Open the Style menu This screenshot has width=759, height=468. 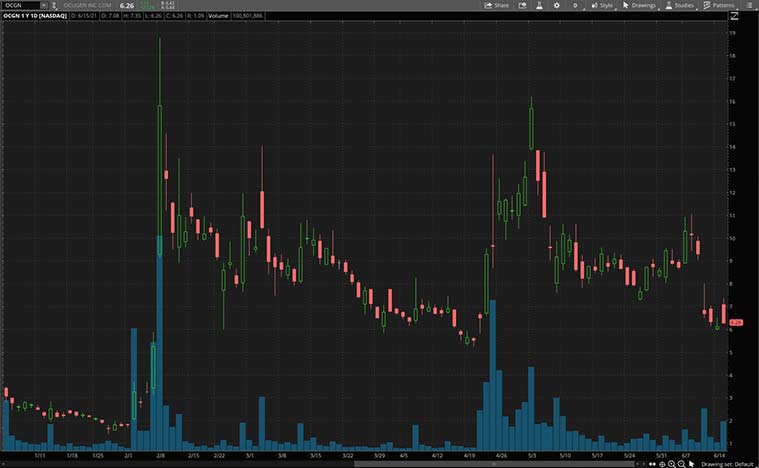pos(602,5)
